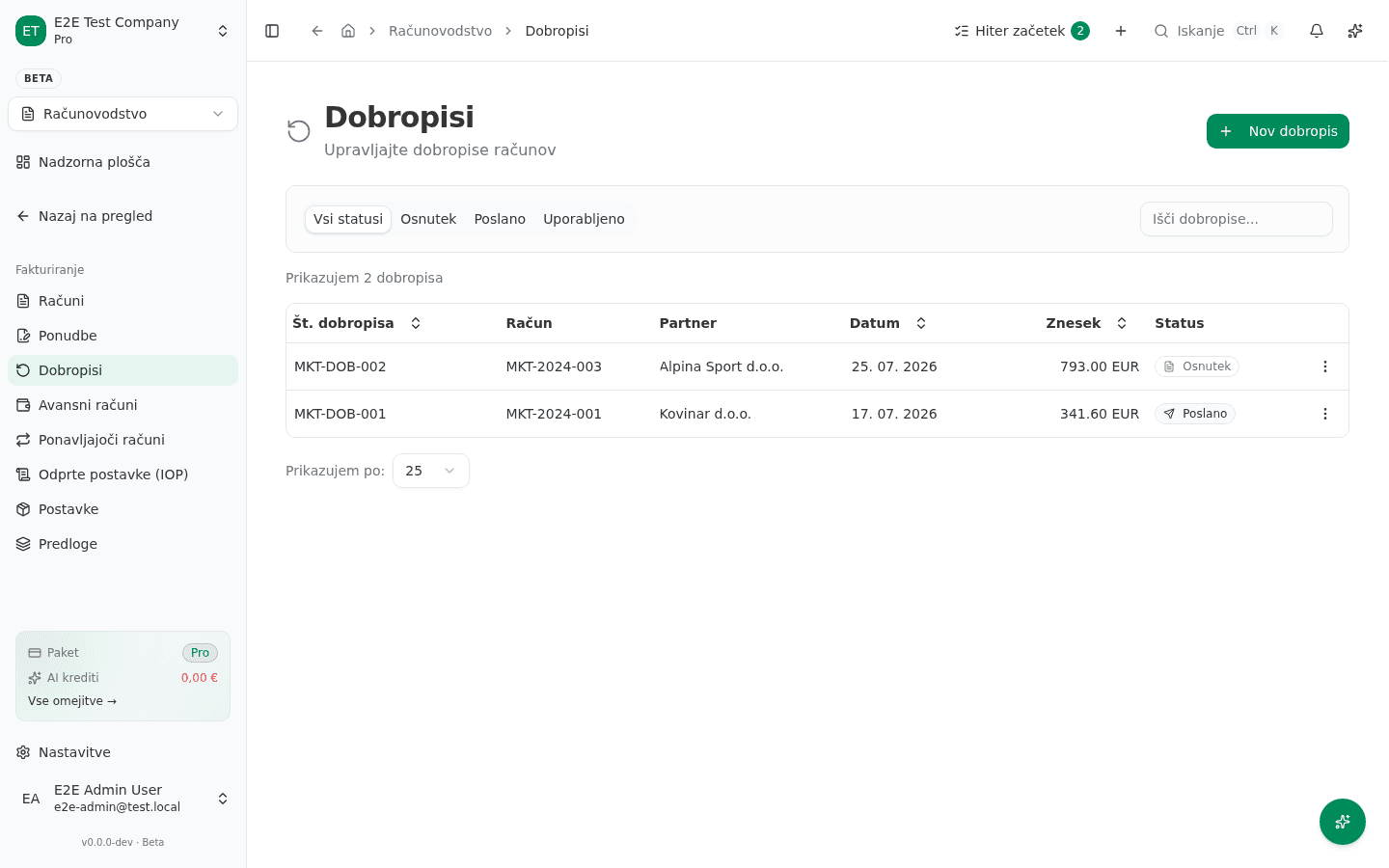1389x868 pixels.
Task: Click the Pro package badge
Action: point(200,653)
